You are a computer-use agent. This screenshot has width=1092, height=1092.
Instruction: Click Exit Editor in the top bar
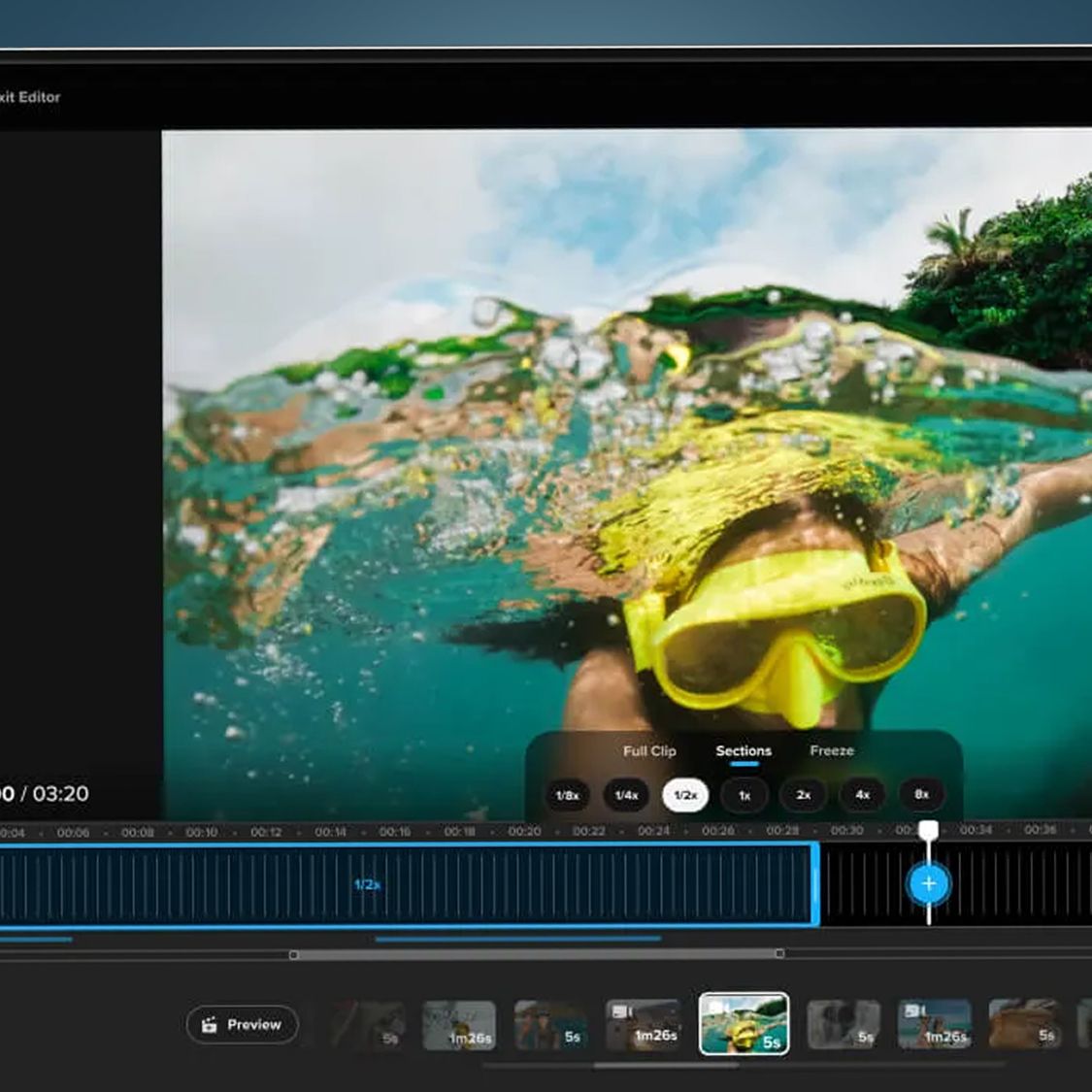click(x=30, y=97)
